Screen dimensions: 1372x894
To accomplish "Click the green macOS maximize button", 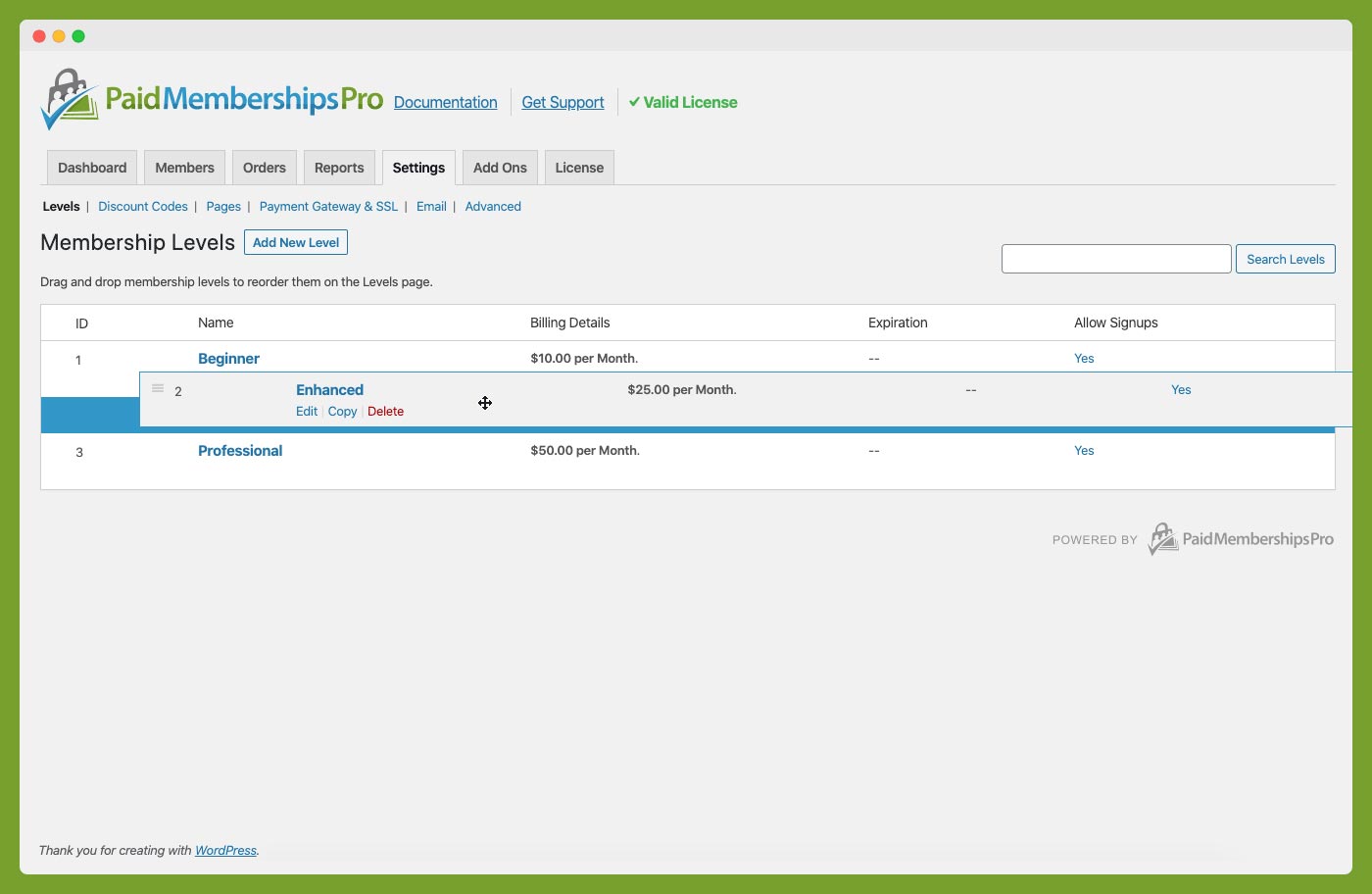I will (x=78, y=36).
